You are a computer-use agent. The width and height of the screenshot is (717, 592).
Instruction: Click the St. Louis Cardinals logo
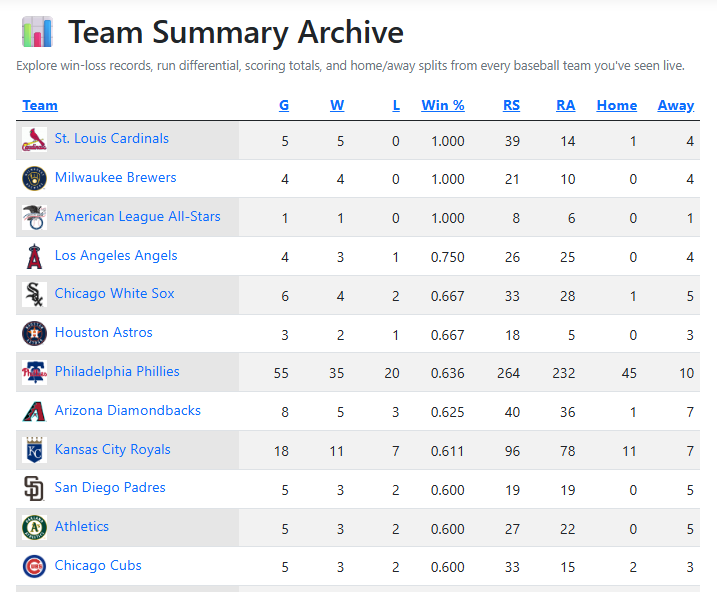point(34,139)
